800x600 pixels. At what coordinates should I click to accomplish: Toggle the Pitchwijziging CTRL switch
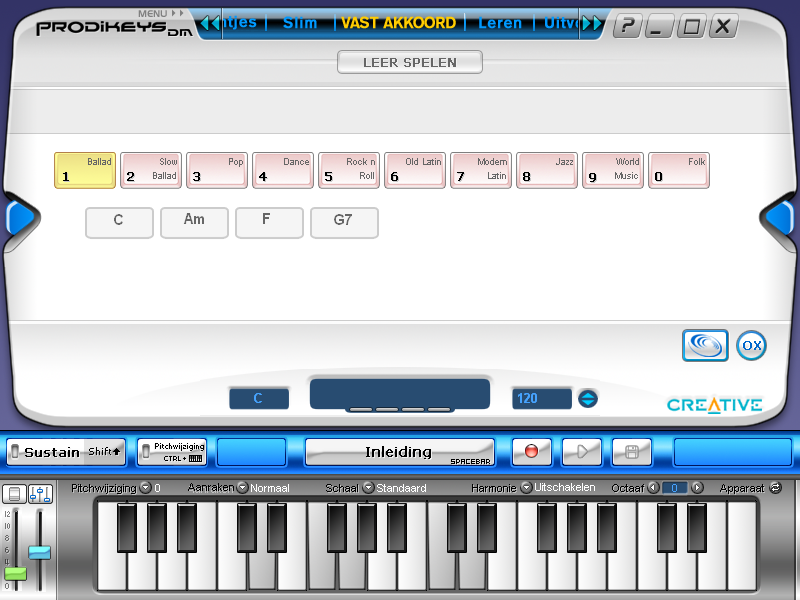pyautogui.click(x=146, y=452)
